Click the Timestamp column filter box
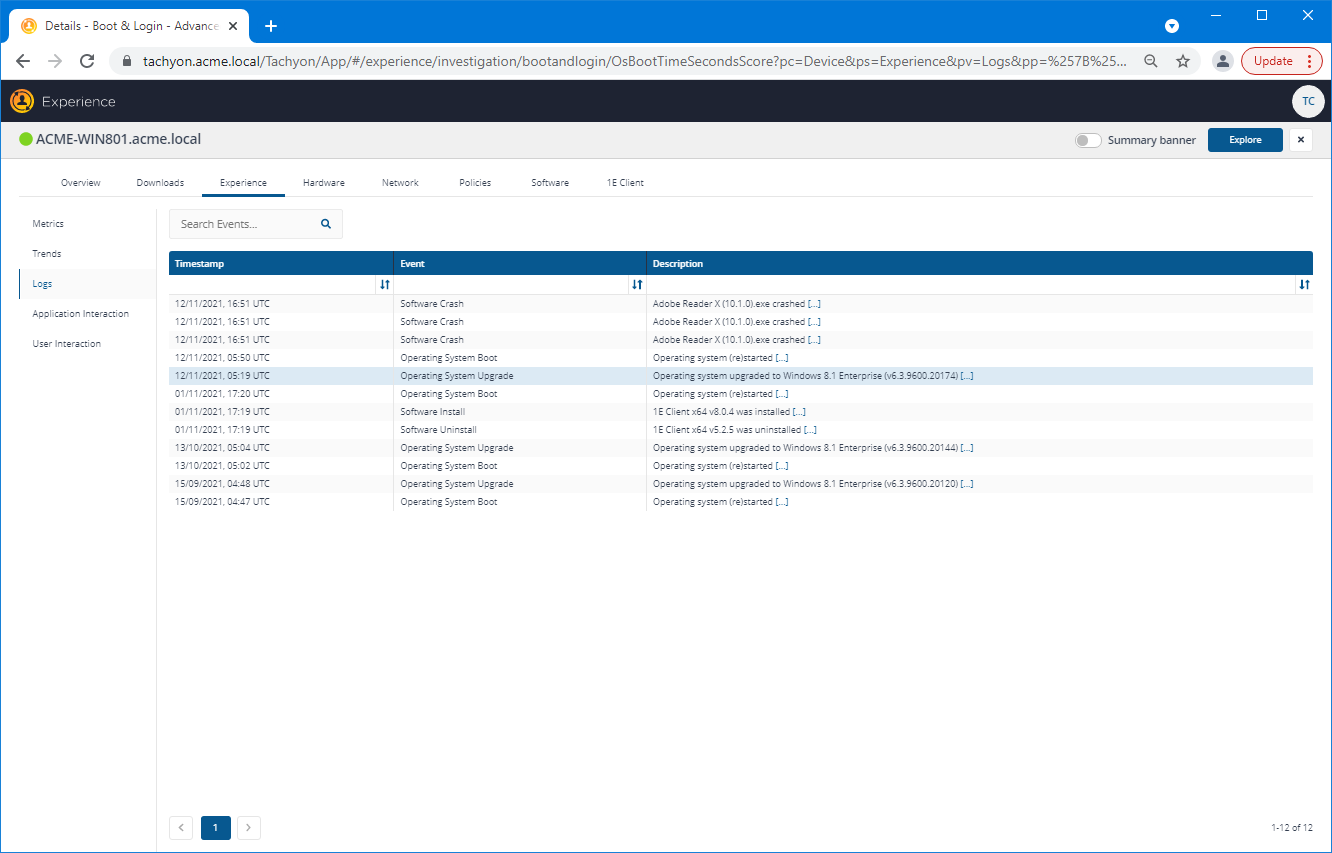The height and width of the screenshot is (853, 1332). pos(273,285)
